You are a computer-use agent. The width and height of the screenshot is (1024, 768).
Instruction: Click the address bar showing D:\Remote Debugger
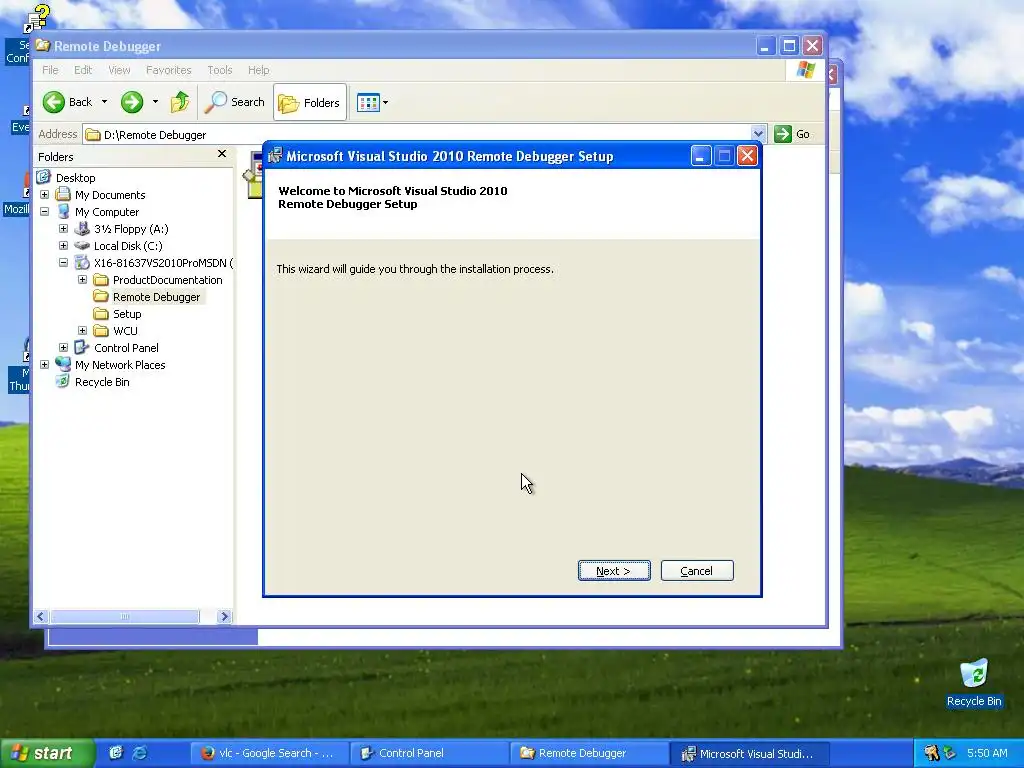coord(418,135)
